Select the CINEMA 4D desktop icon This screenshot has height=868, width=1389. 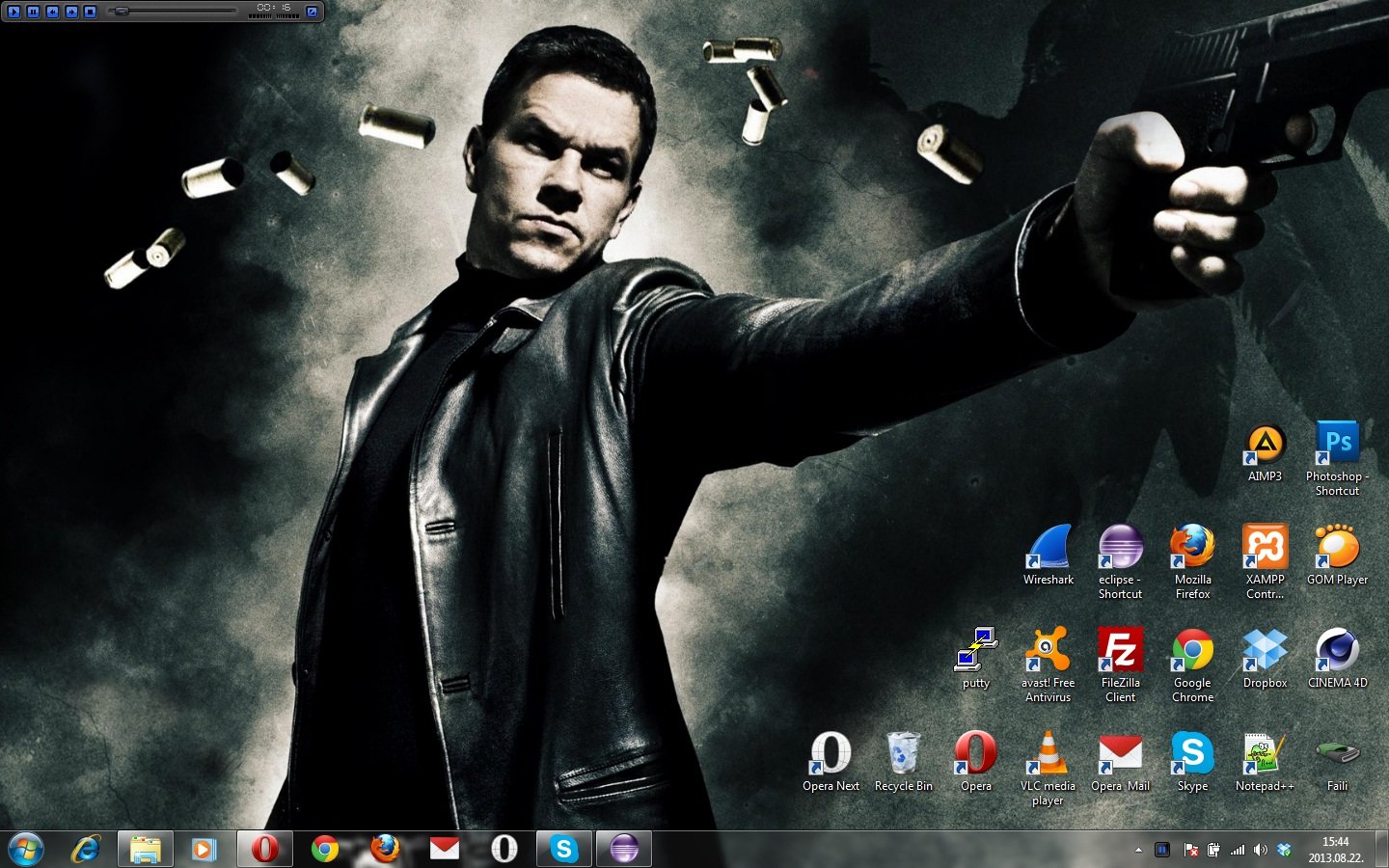coord(1337,651)
